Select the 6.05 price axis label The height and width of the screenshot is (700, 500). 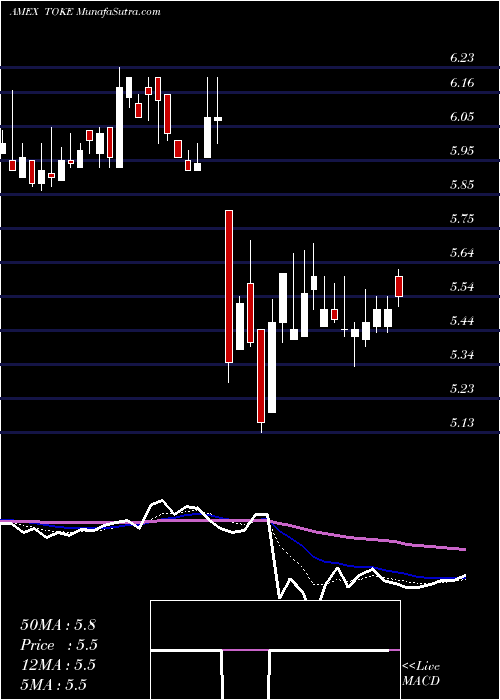click(461, 117)
